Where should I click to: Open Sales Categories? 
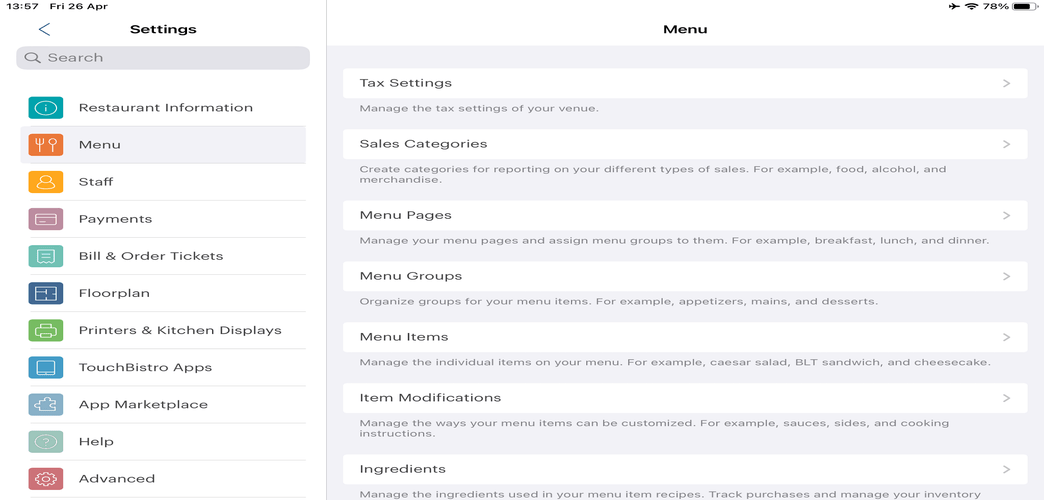coord(685,144)
